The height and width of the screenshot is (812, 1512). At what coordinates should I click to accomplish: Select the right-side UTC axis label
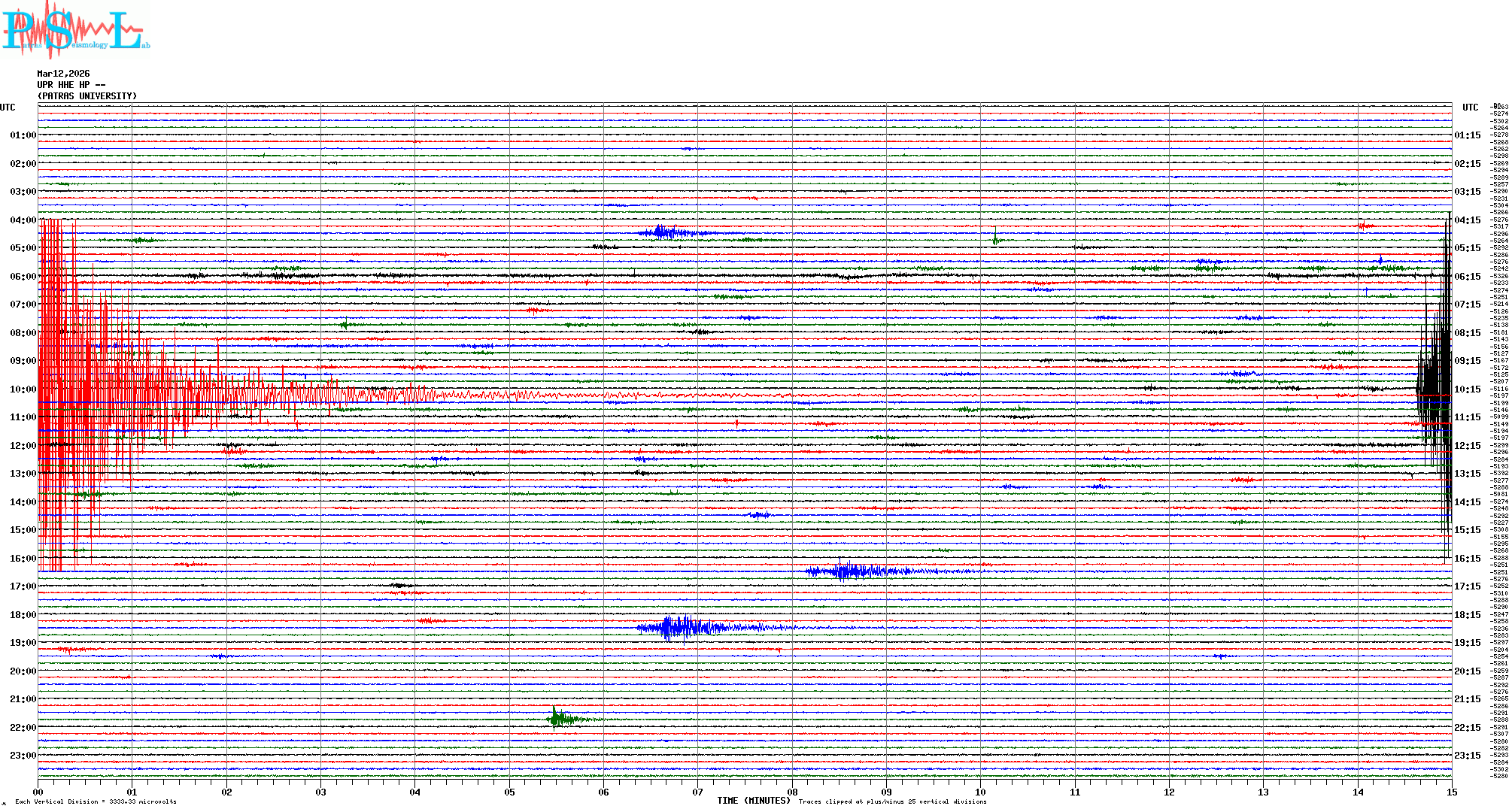pyautogui.click(x=1470, y=108)
